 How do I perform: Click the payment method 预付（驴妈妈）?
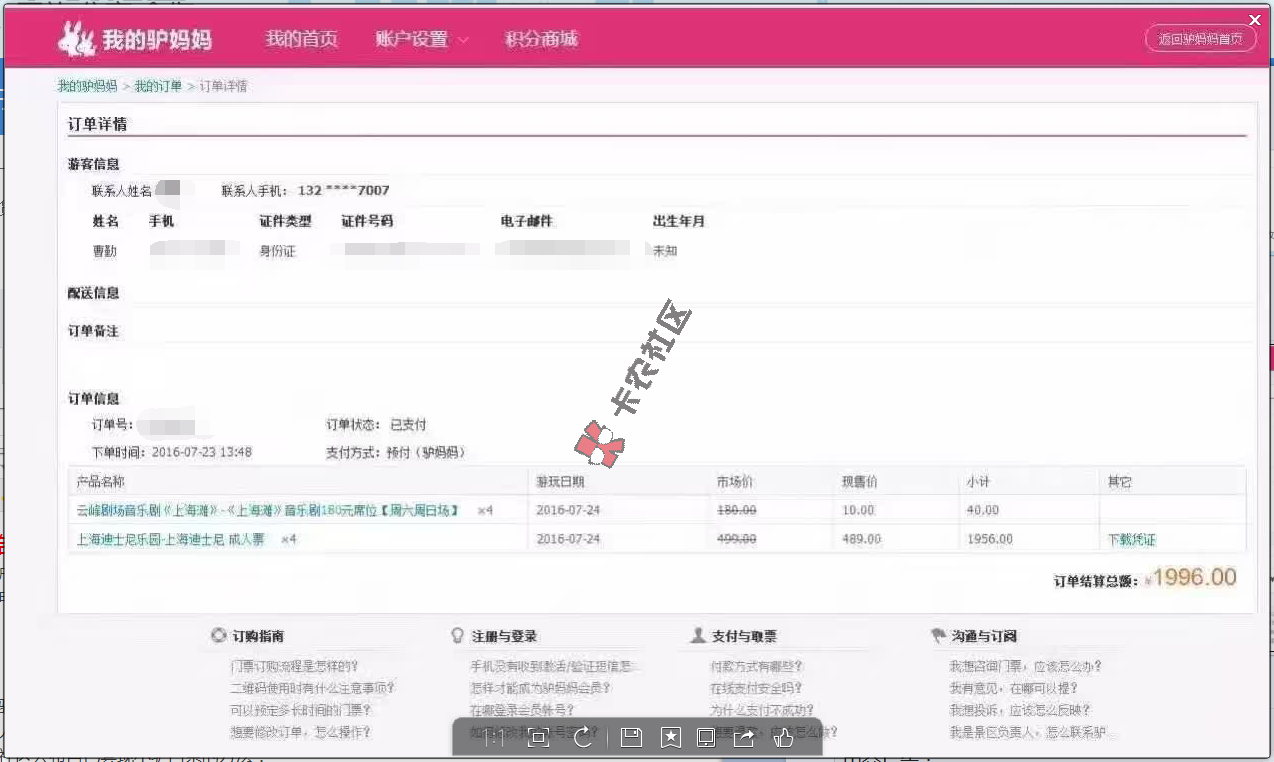(x=426, y=452)
